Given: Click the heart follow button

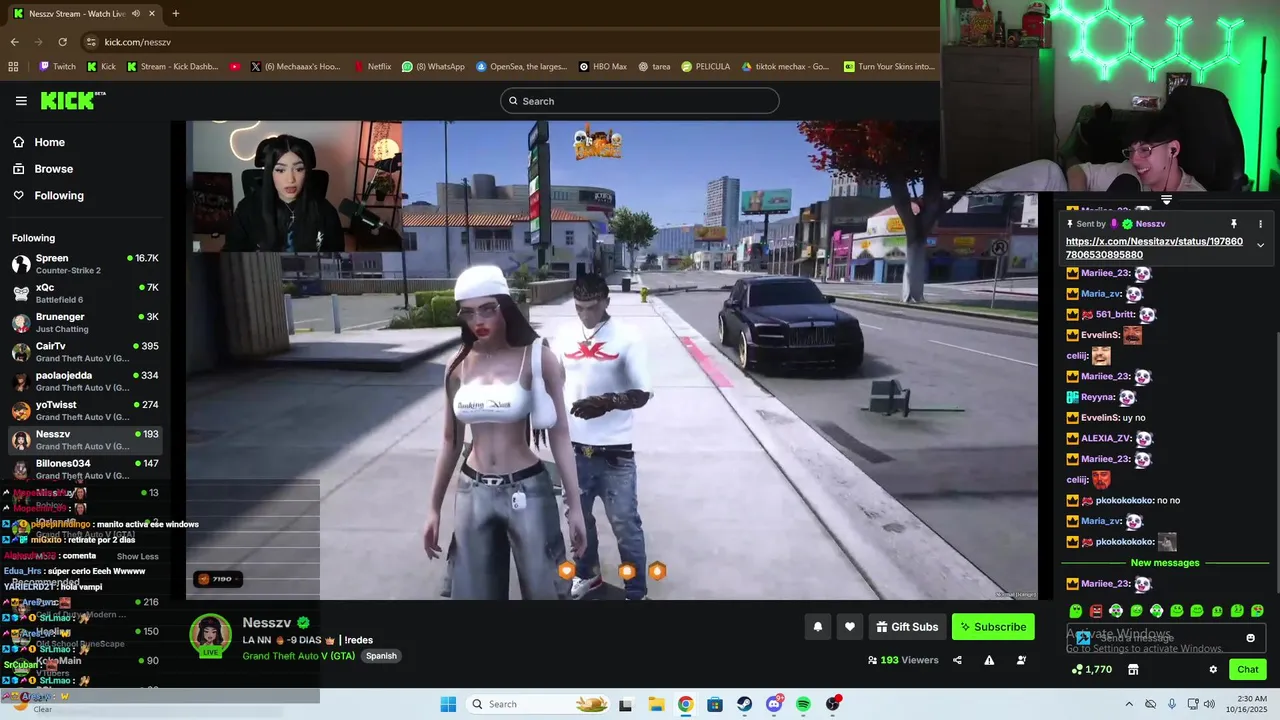Looking at the screenshot, I should click(849, 627).
